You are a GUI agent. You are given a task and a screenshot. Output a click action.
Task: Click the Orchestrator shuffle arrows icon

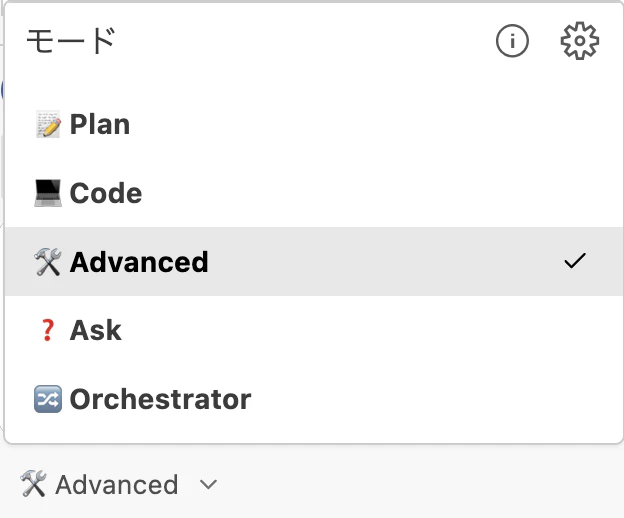[48, 399]
